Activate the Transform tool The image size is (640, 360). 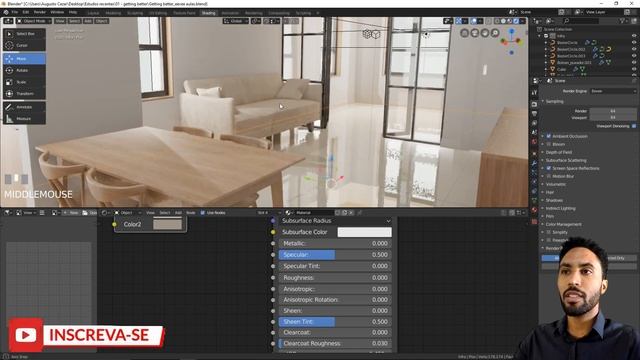coord(24,93)
